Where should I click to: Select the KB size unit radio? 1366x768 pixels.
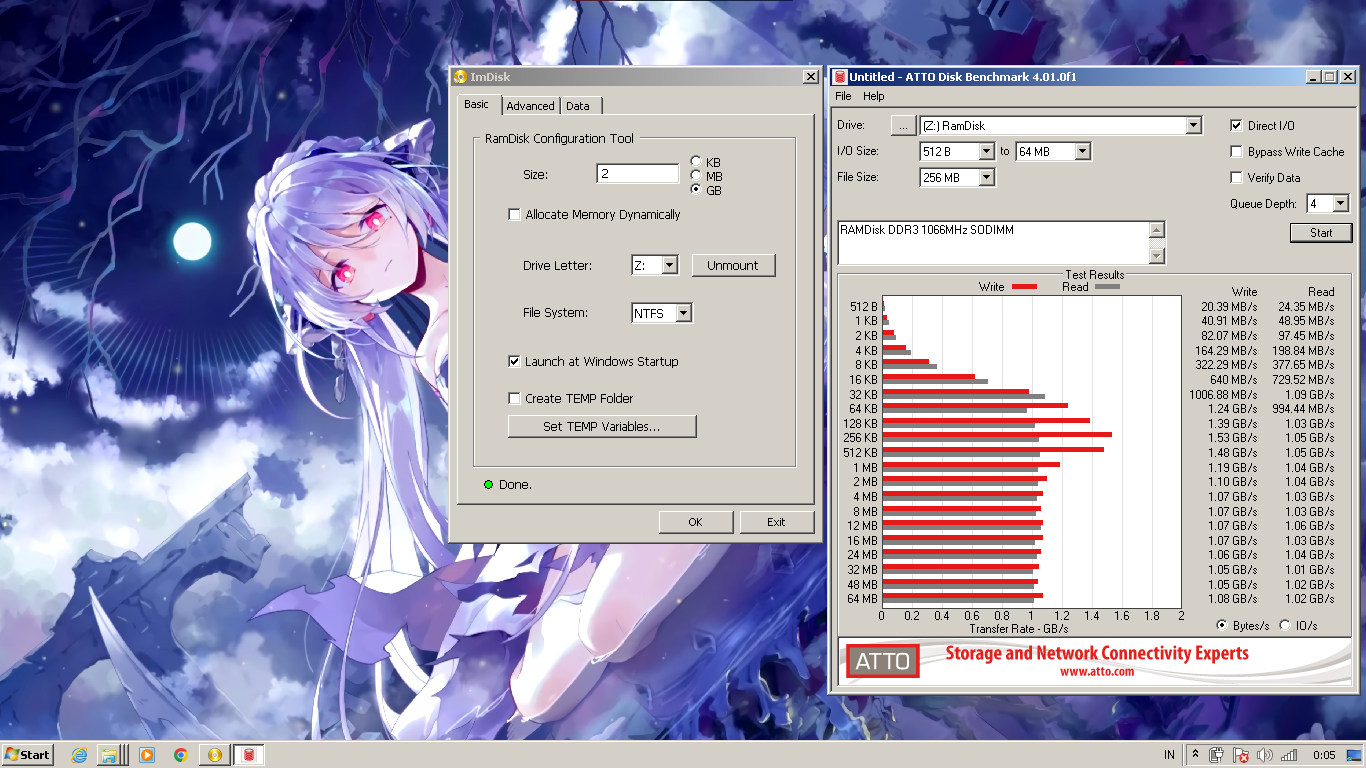(x=696, y=162)
